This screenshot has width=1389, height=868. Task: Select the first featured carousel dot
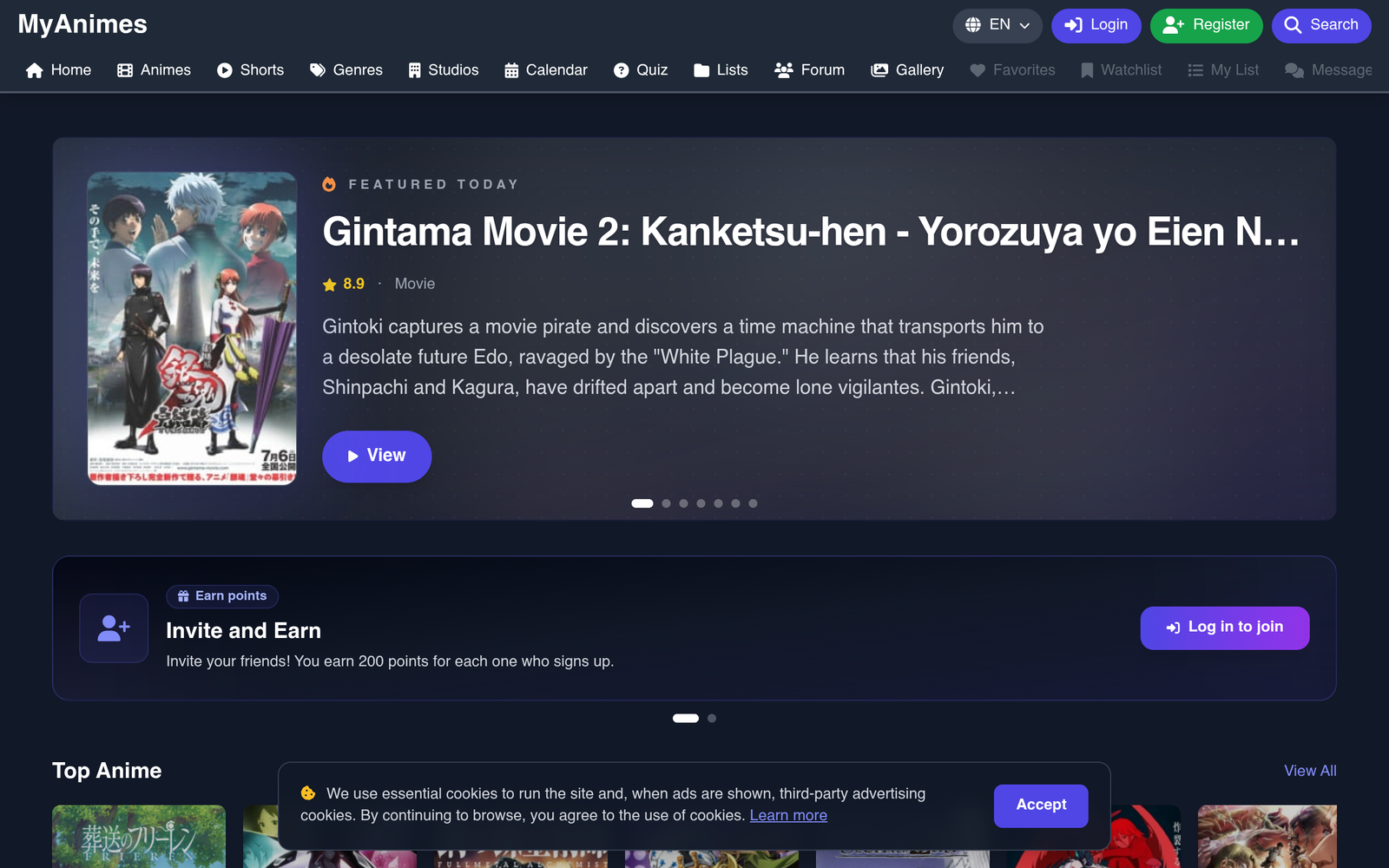[642, 503]
